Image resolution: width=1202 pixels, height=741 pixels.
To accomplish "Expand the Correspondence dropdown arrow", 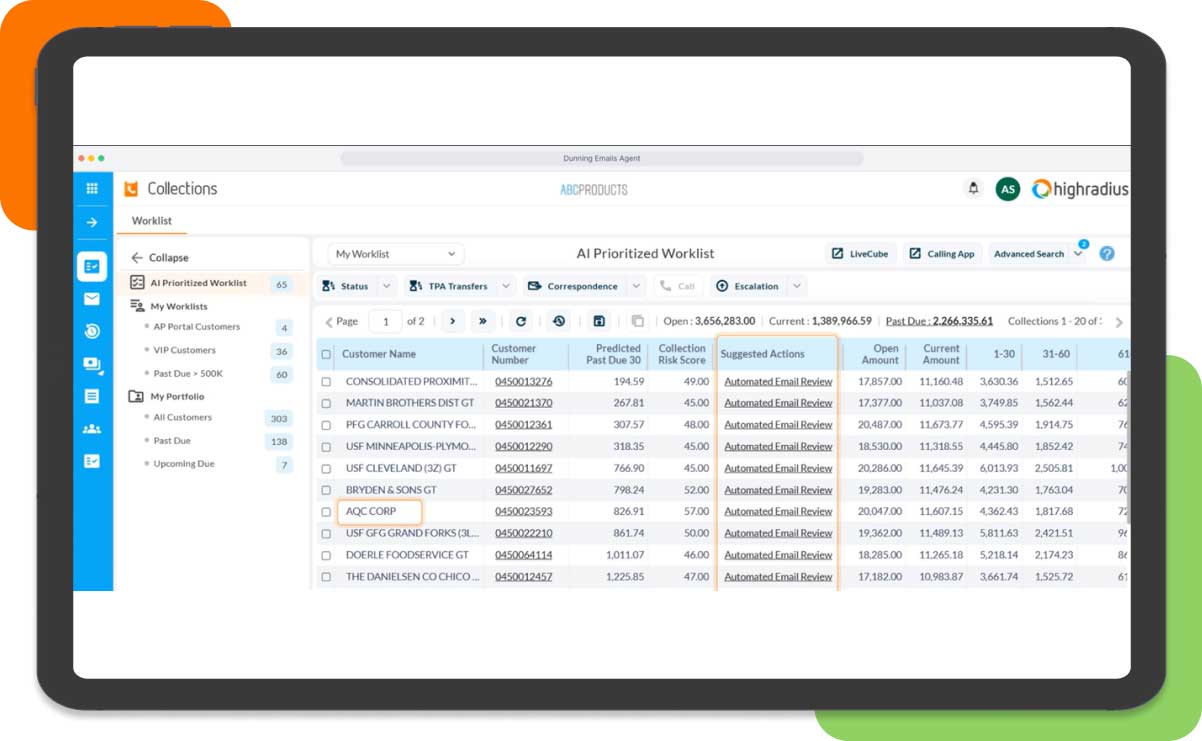I will pyautogui.click(x=636, y=286).
